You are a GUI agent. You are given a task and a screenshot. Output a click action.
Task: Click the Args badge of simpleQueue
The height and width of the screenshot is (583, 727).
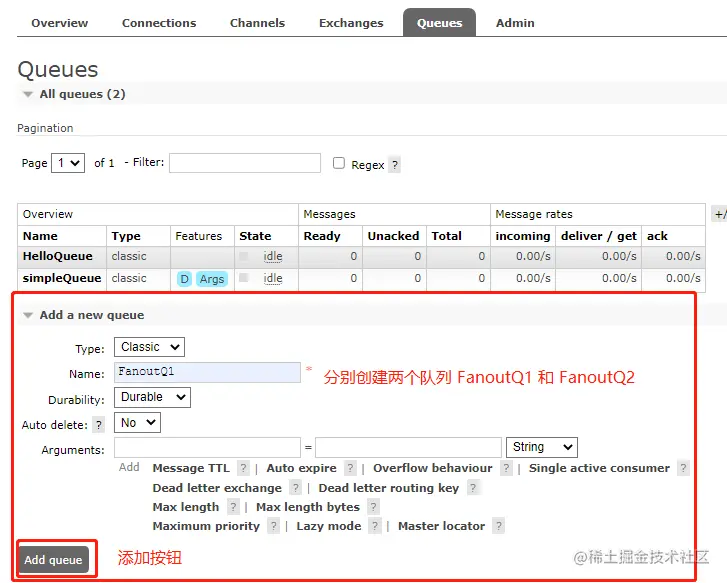212,279
